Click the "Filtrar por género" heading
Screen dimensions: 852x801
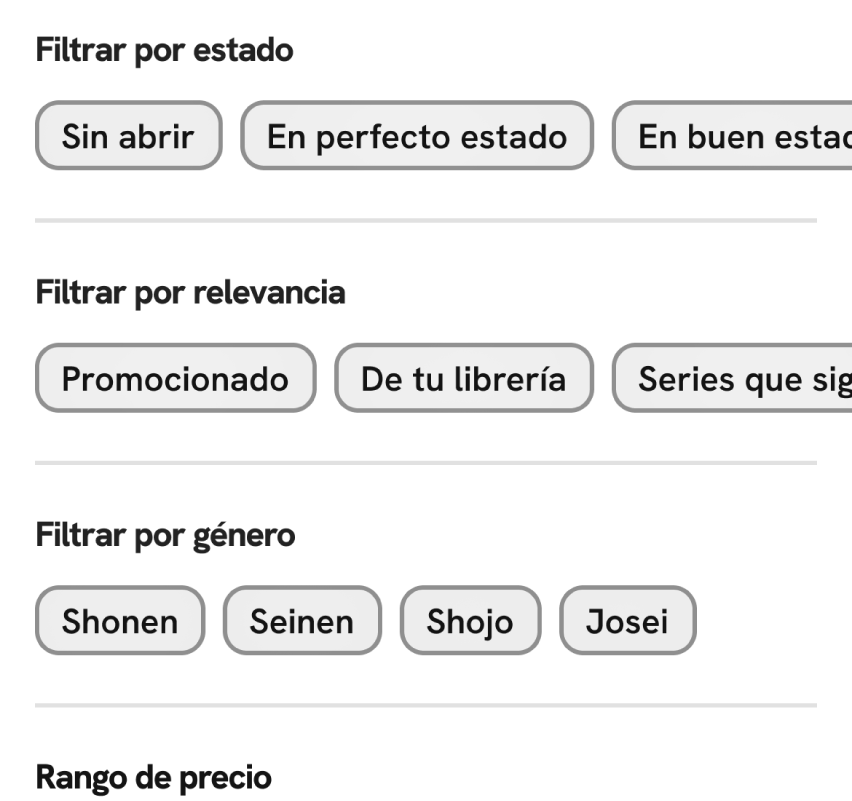pyautogui.click(x=165, y=534)
